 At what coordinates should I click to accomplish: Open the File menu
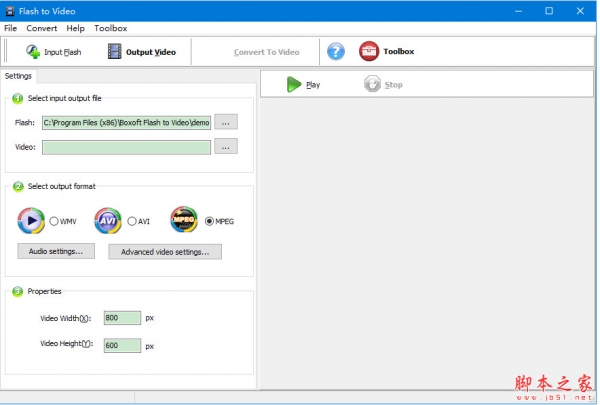click(10, 28)
